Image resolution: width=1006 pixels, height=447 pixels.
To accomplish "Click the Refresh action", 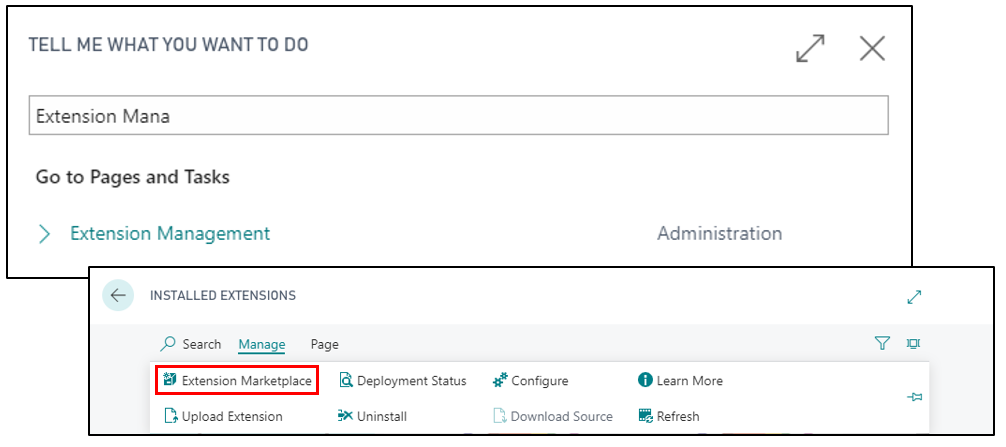I will click(669, 416).
